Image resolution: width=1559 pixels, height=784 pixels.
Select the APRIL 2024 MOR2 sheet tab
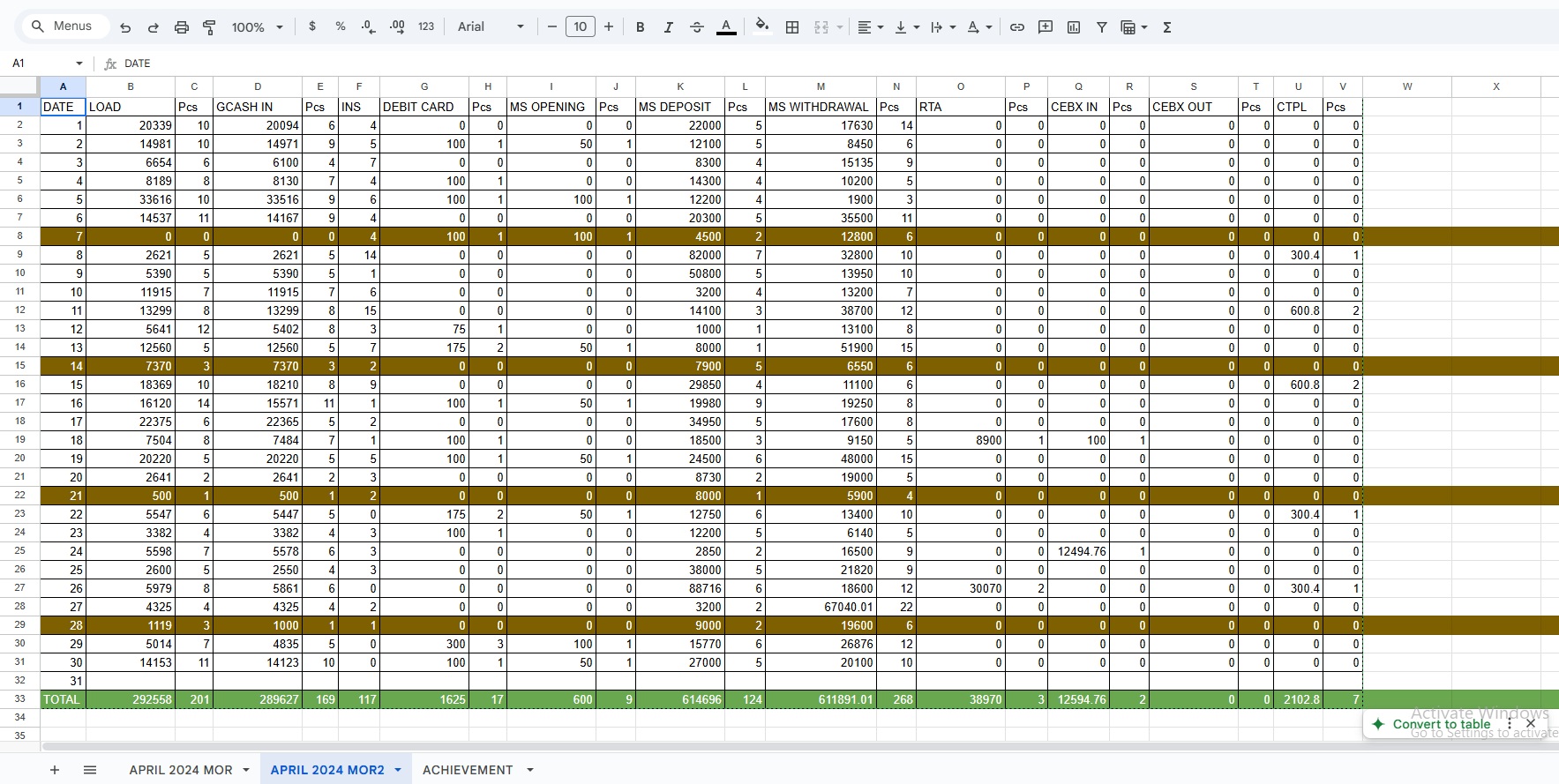(327, 770)
